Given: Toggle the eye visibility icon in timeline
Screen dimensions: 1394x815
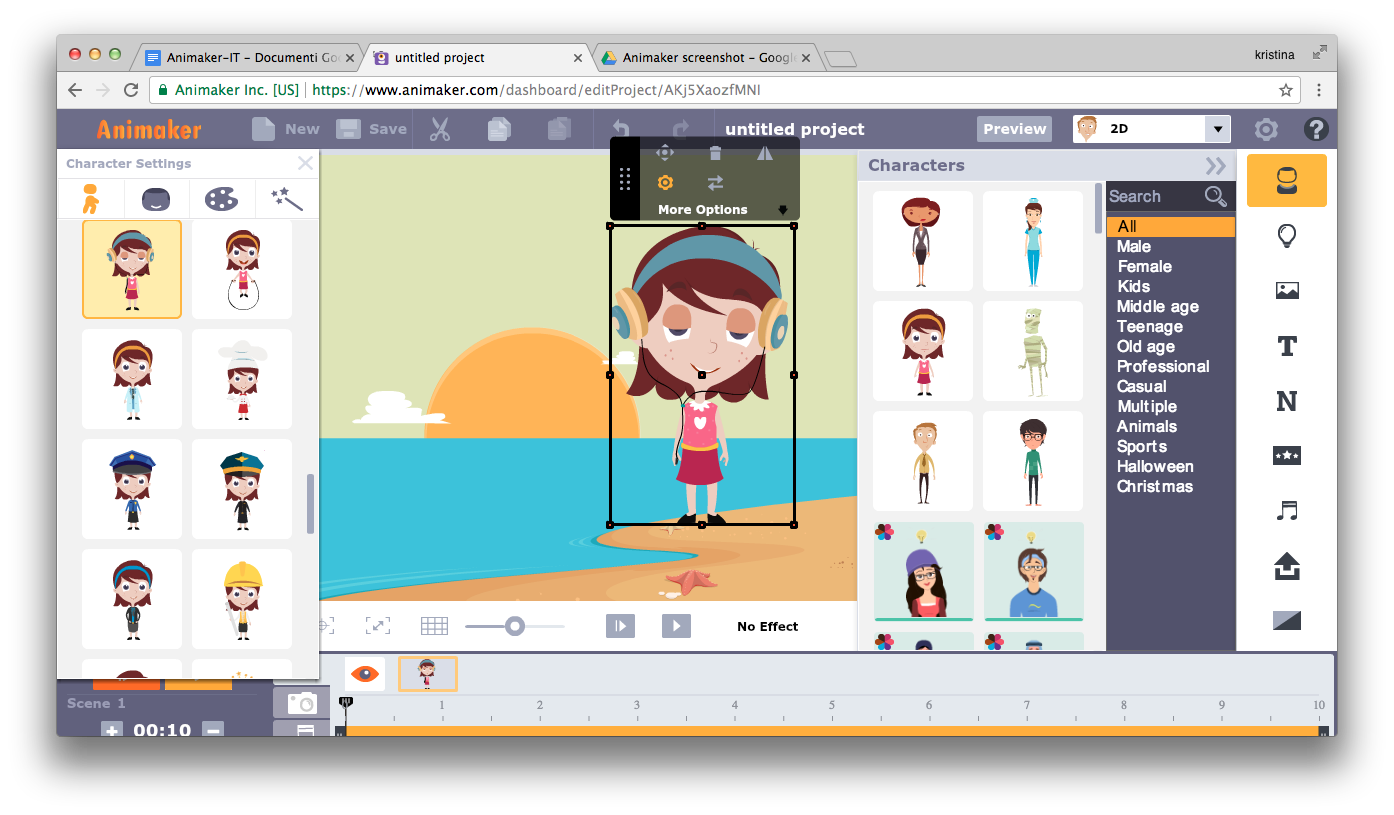Looking at the screenshot, I should point(365,673).
